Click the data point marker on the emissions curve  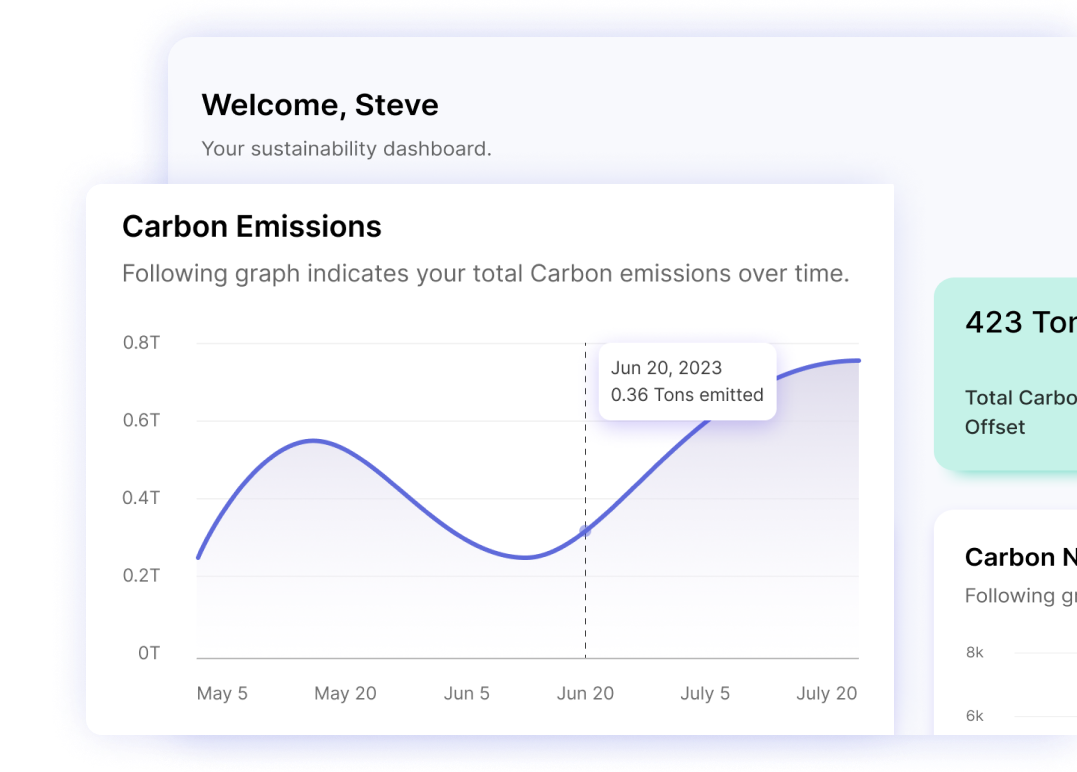pos(585,531)
